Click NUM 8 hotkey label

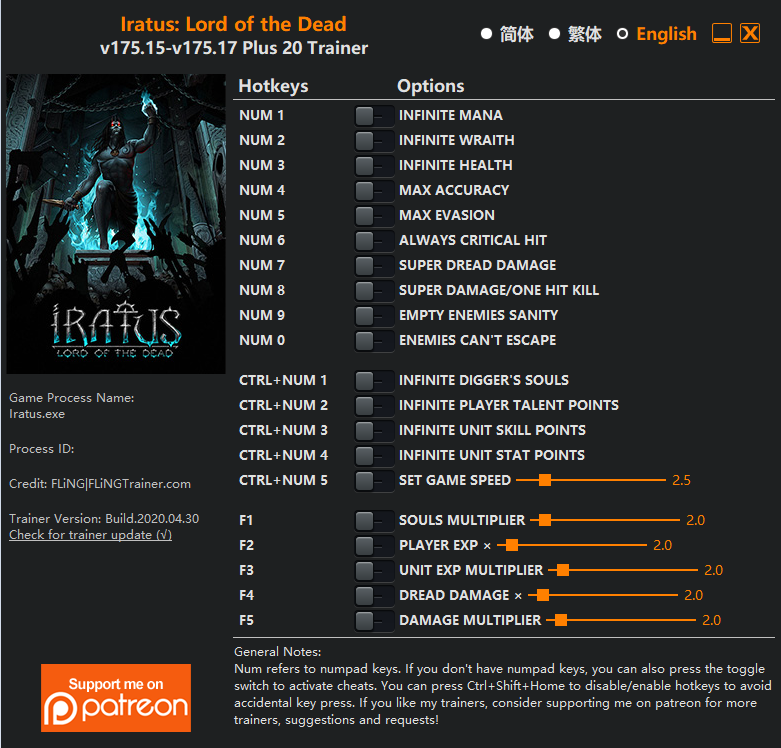tap(262, 290)
